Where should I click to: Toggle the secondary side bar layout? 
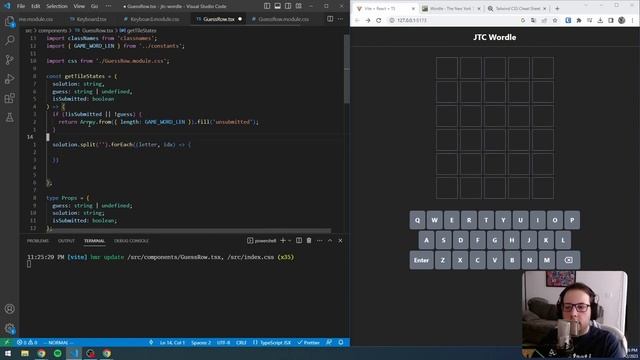pyautogui.click(x=288, y=6)
